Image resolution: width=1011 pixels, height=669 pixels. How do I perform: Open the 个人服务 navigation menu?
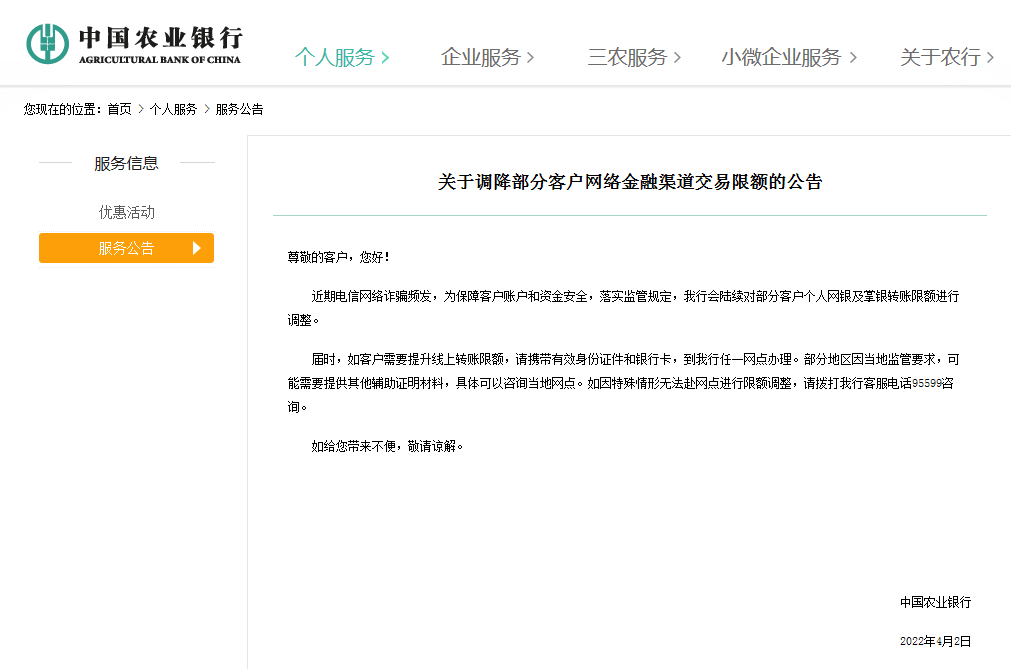(x=334, y=58)
